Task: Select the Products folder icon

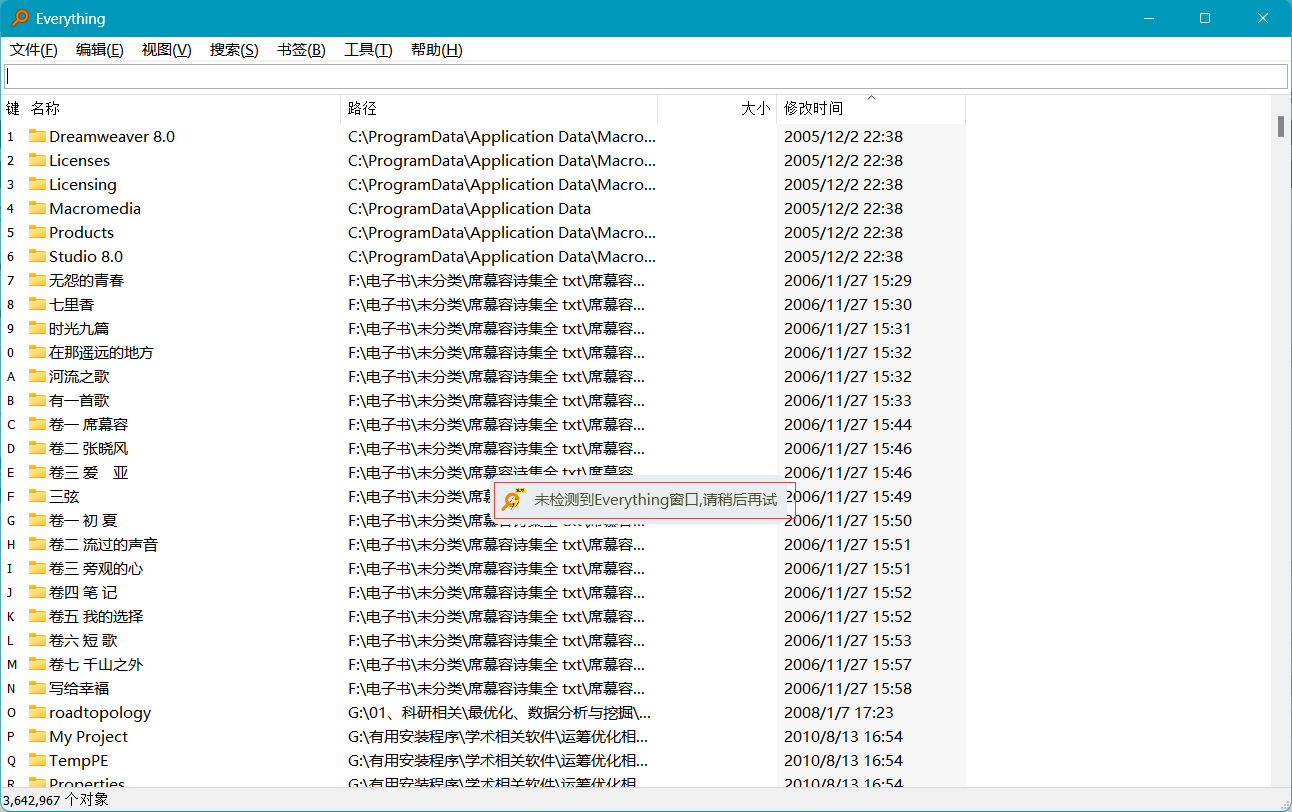Action: point(38,232)
